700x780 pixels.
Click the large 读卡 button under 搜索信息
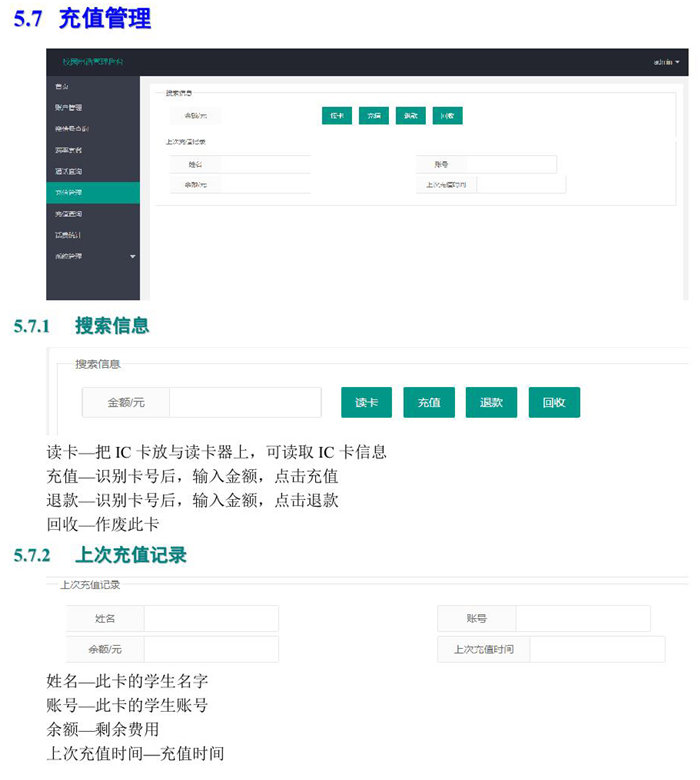click(x=366, y=402)
